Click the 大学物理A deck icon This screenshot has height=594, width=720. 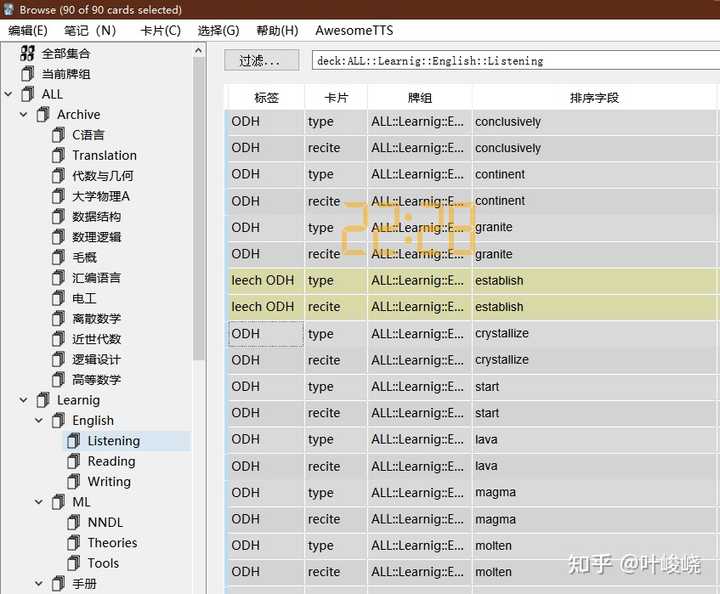pos(58,196)
